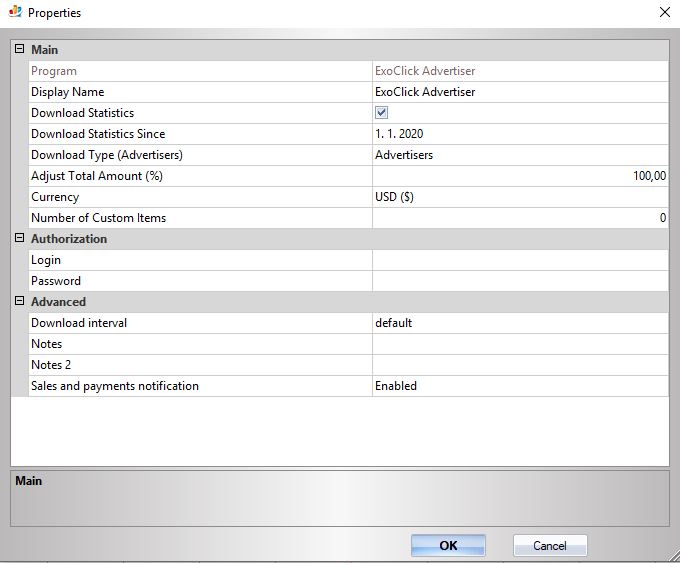The width and height of the screenshot is (680, 563).
Task: Click the Advanced category header text
Action: [59, 302]
